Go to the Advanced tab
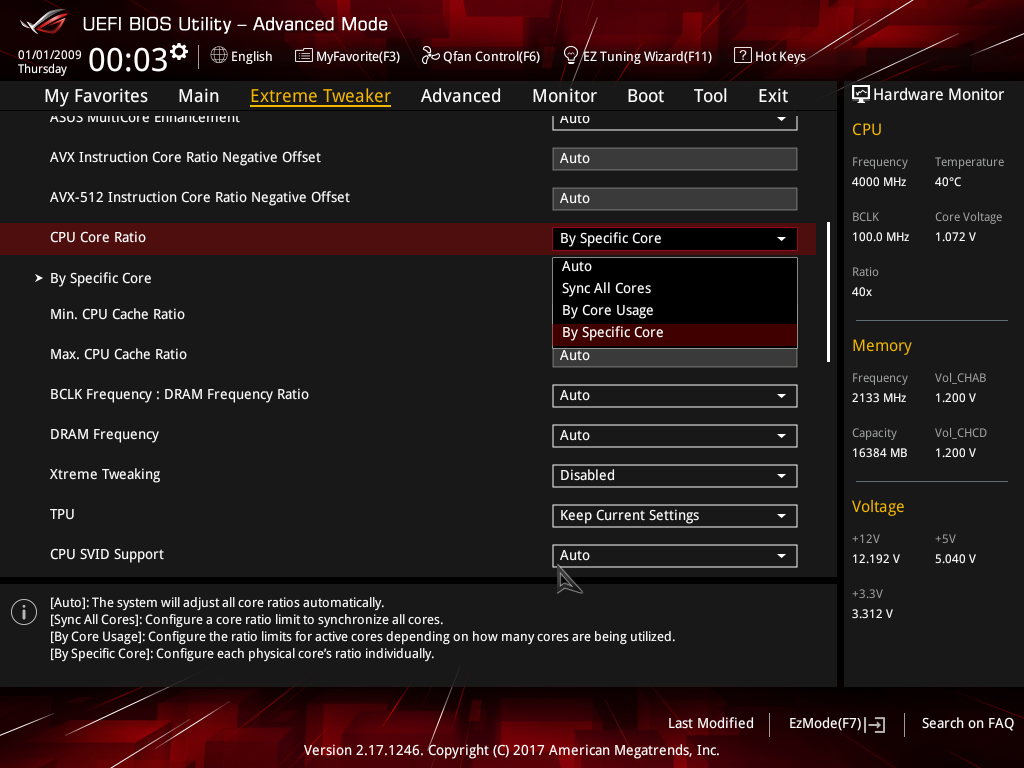 point(461,96)
